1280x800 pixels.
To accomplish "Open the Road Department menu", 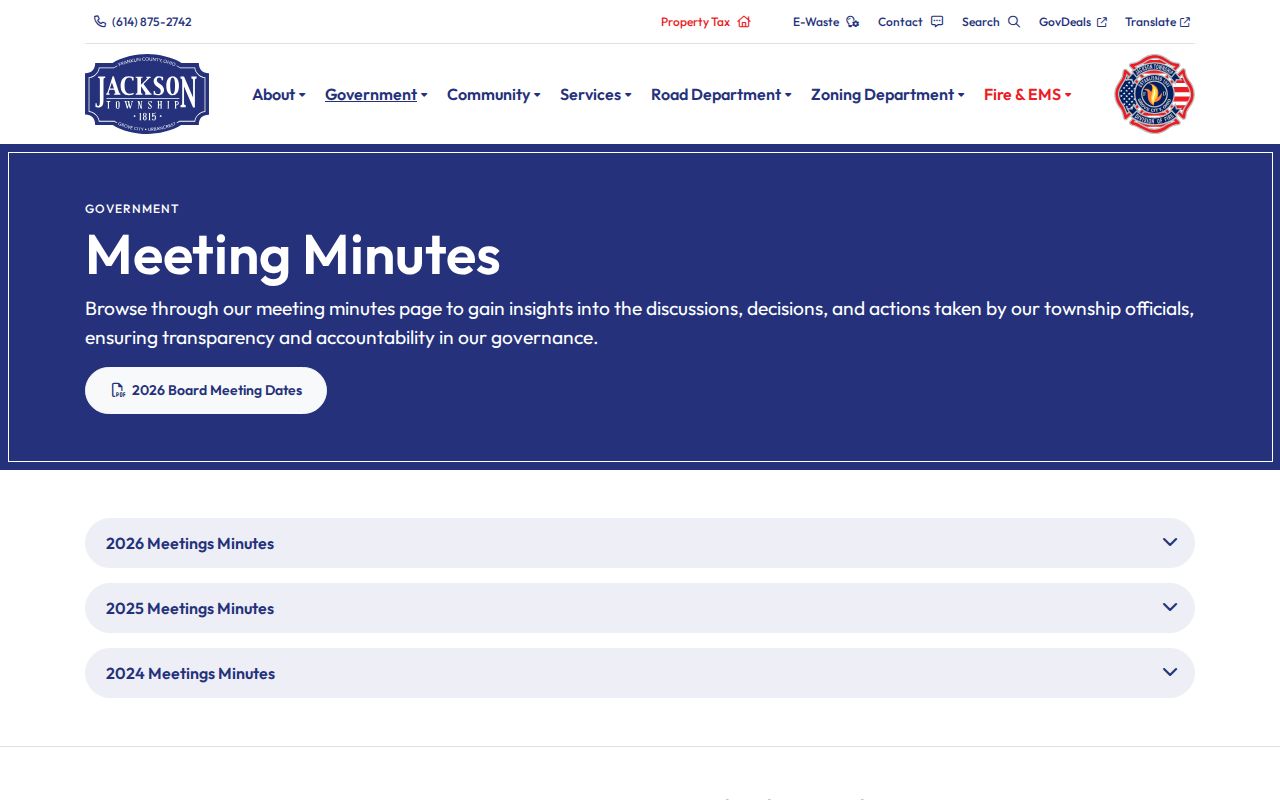I will click(x=721, y=94).
